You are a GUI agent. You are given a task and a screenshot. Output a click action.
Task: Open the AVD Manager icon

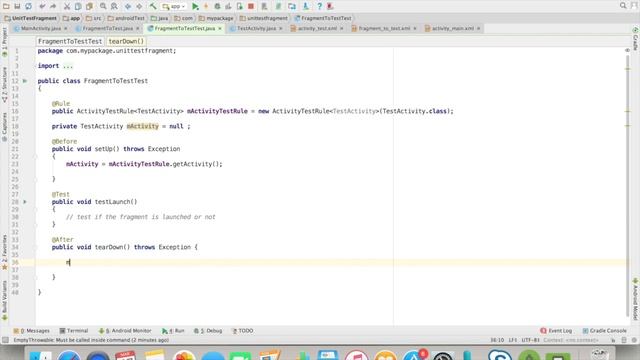(264, 6)
